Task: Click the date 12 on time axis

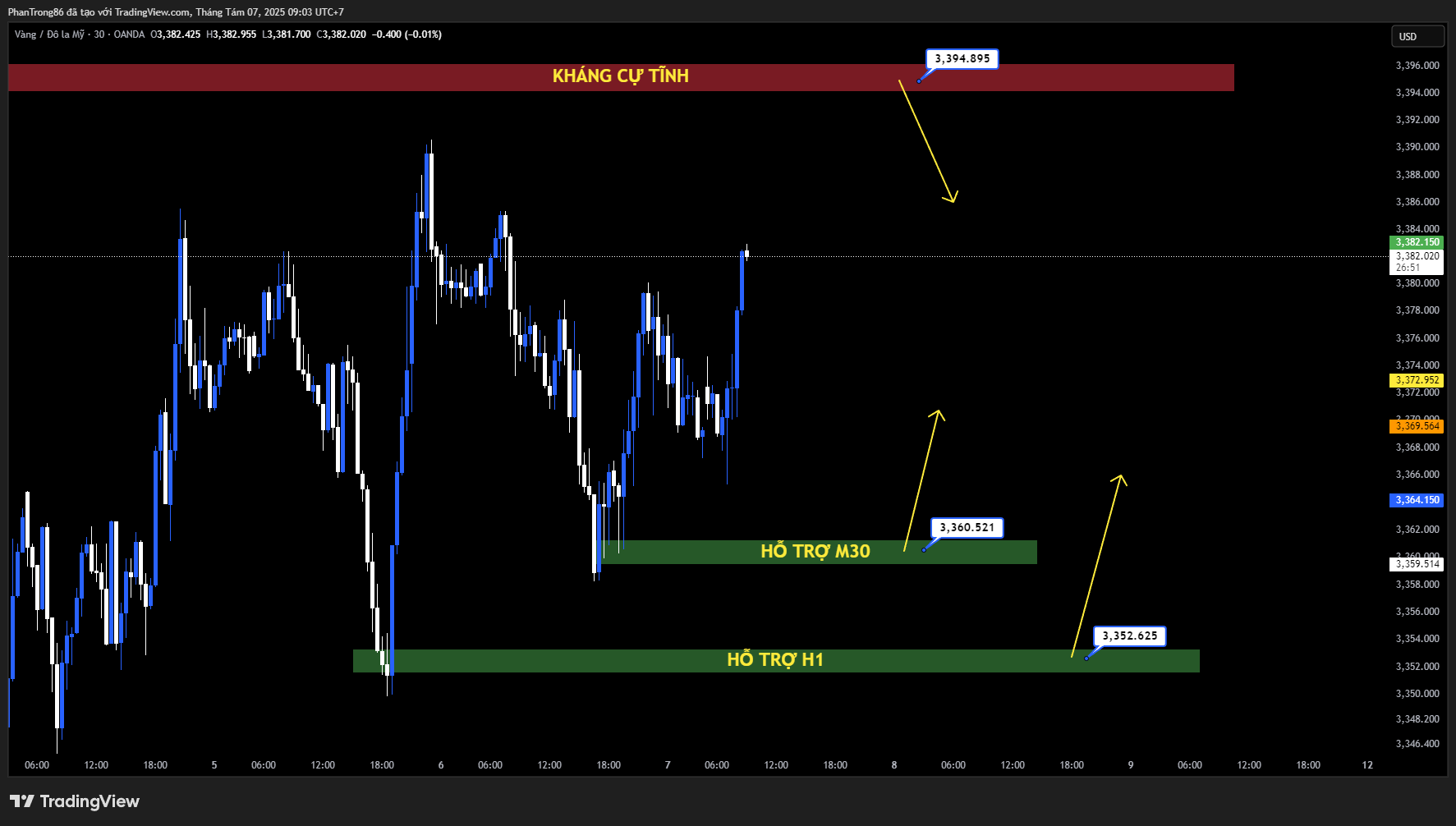Action: tap(1367, 765)
